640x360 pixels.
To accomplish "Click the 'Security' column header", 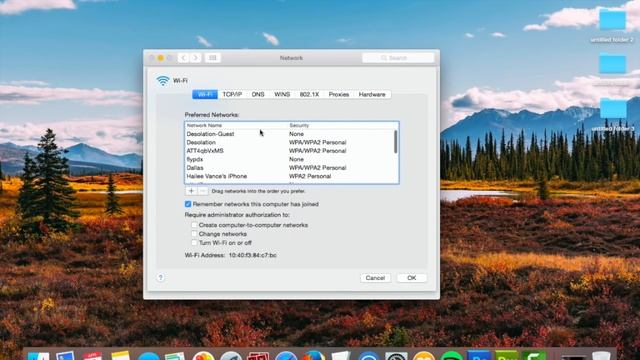I will pos(299,125).
